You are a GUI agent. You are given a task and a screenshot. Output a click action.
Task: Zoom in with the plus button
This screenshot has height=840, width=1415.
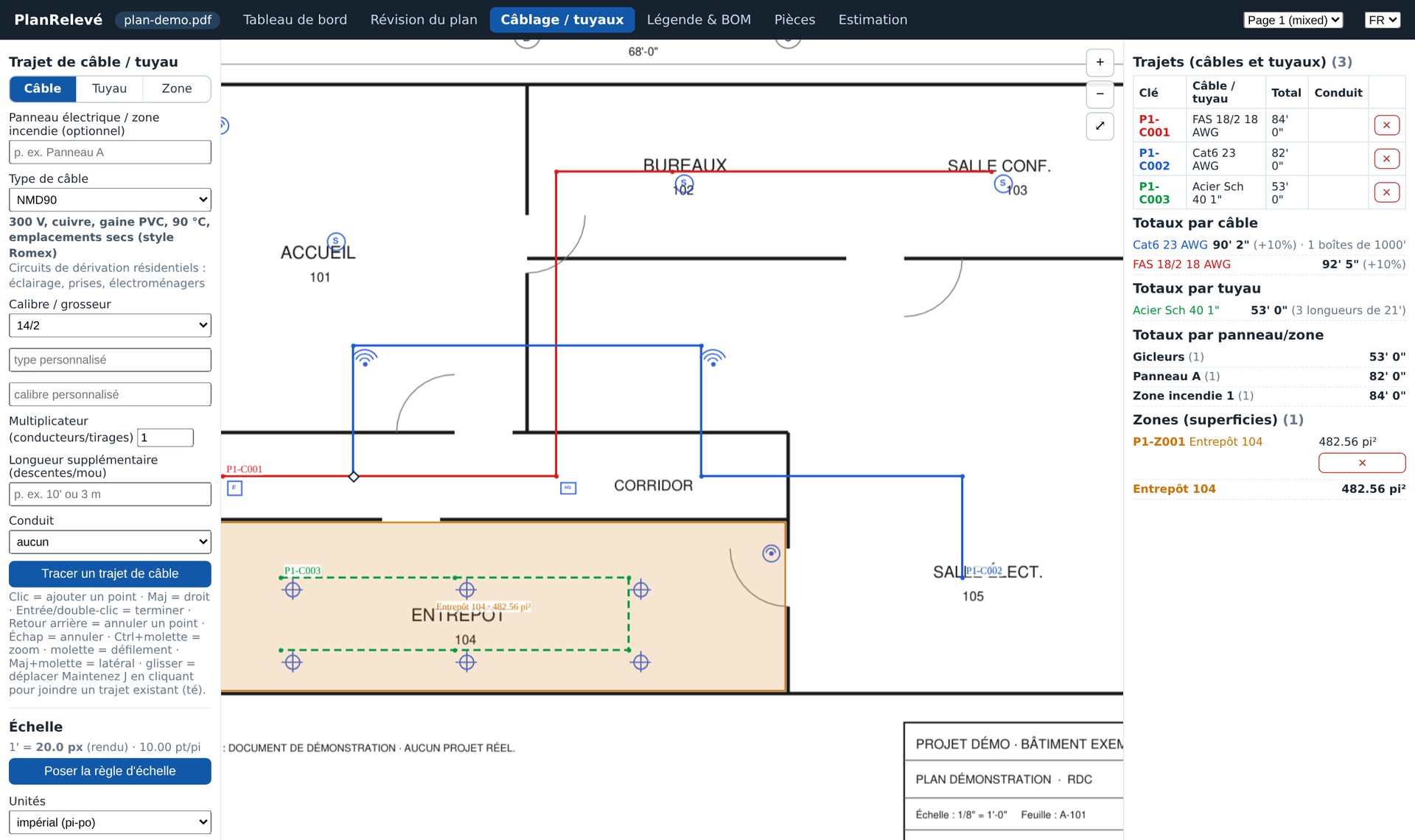click(x=1100, y=63)
